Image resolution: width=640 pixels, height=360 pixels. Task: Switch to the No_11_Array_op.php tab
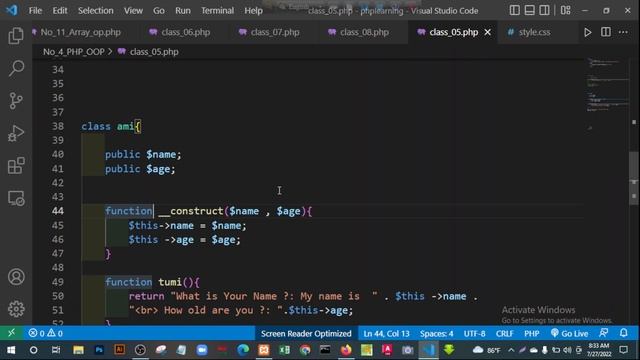(81, 32)
